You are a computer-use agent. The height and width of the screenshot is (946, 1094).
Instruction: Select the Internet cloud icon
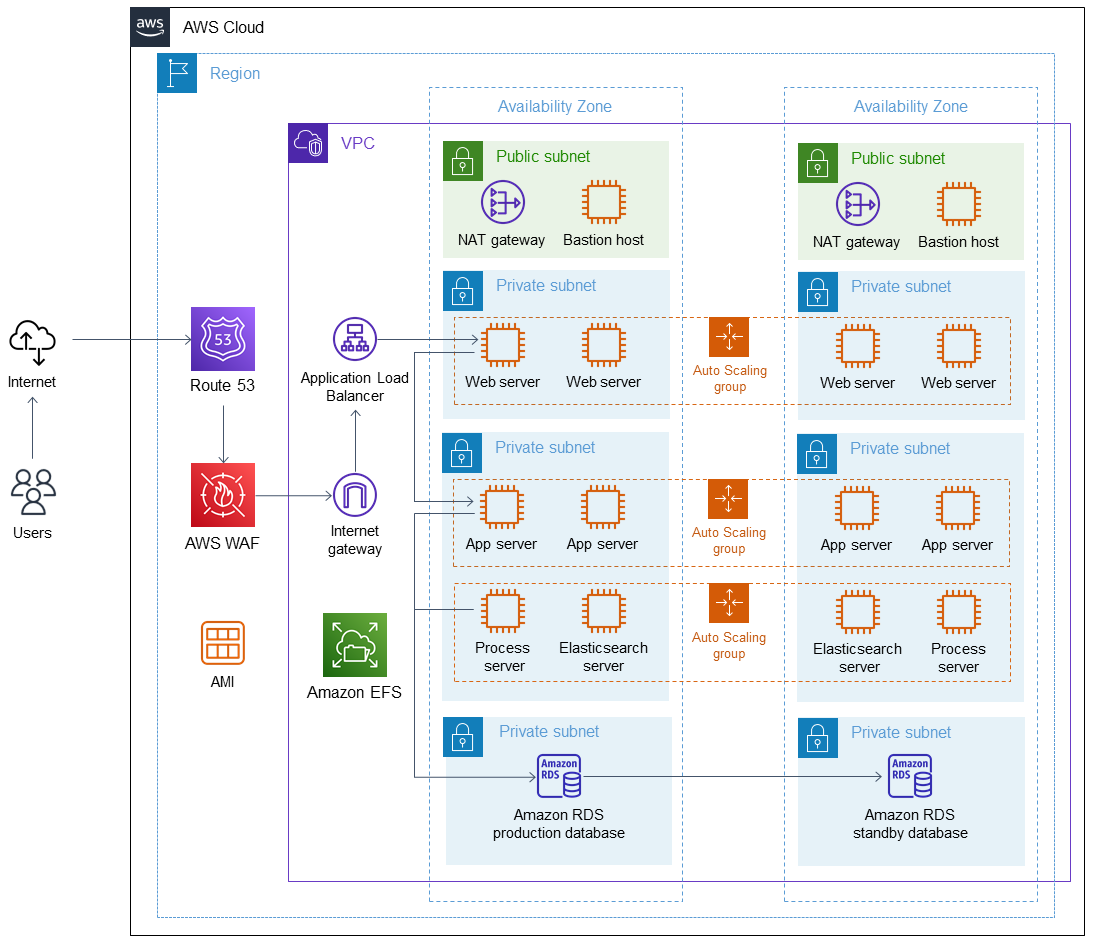point(32,340)
